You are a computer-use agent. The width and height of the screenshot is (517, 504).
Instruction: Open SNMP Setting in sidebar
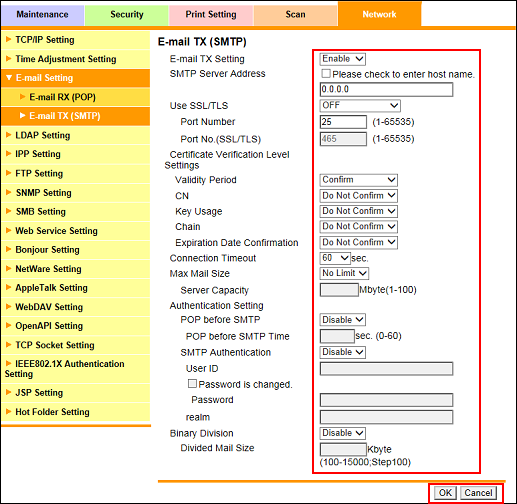coord(76,193)
